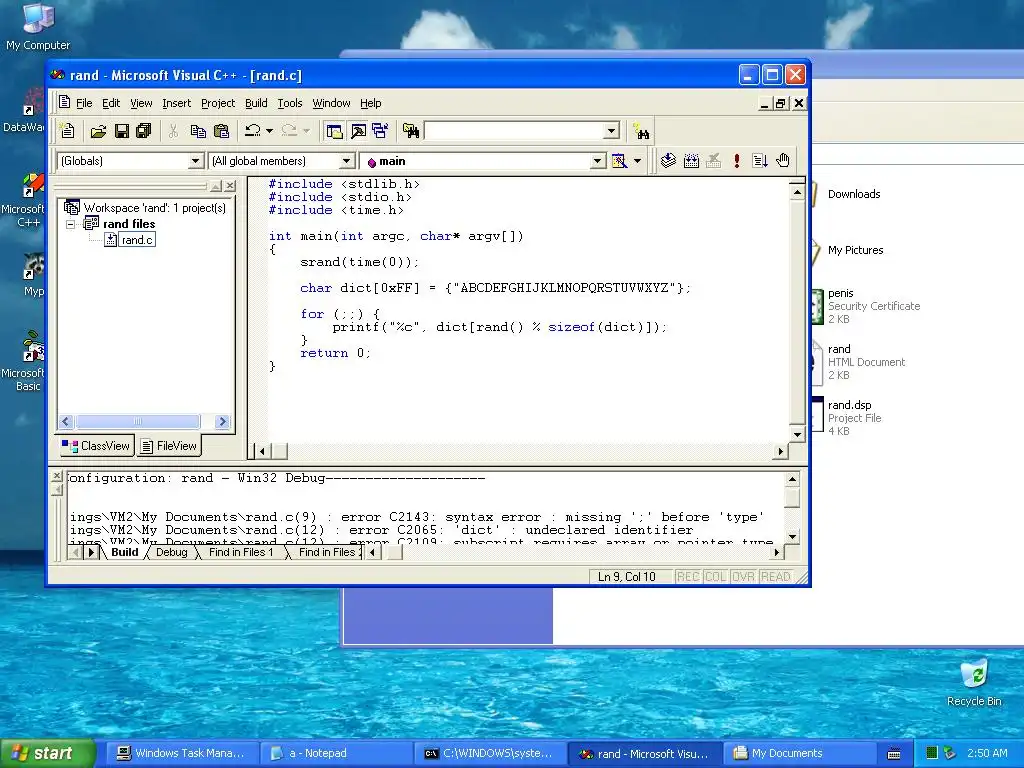Open My Computer desktop icon
The image size is (1024, 768).
click(38, 27)
